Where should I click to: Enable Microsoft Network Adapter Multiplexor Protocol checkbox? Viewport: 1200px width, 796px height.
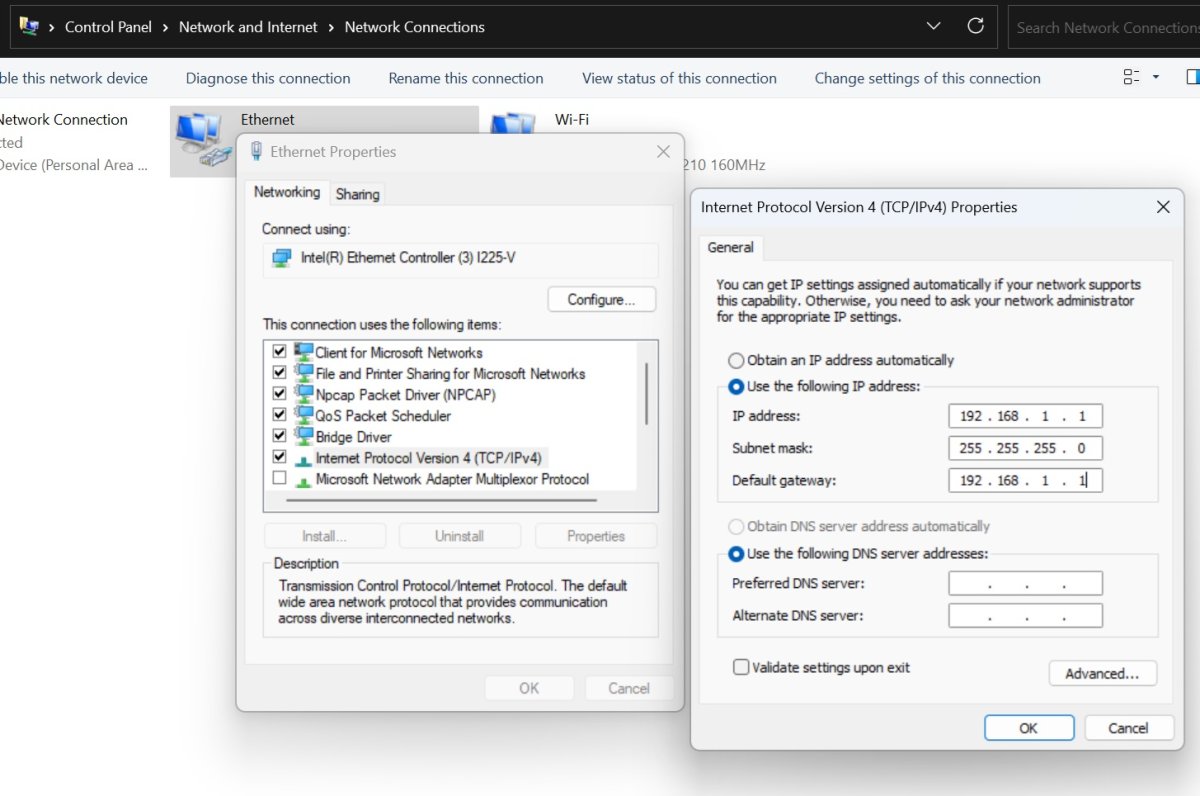[x=279, y=479]
